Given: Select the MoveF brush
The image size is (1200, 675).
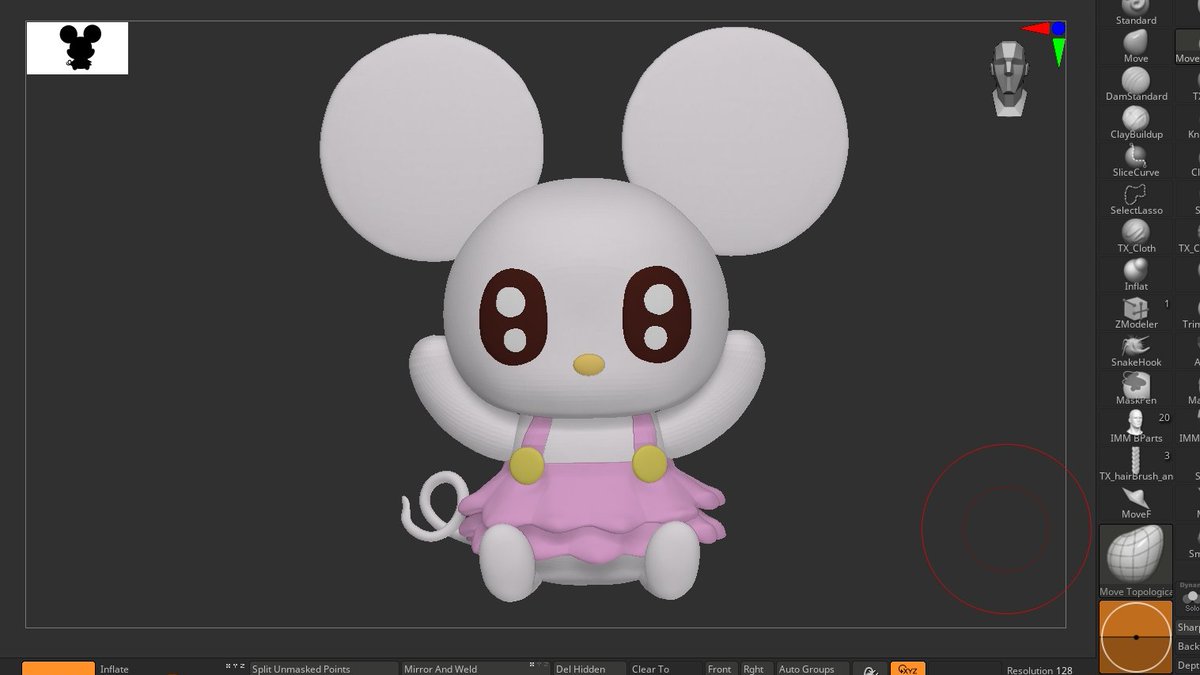Looking at the screenshot, I should (1135, 502).
